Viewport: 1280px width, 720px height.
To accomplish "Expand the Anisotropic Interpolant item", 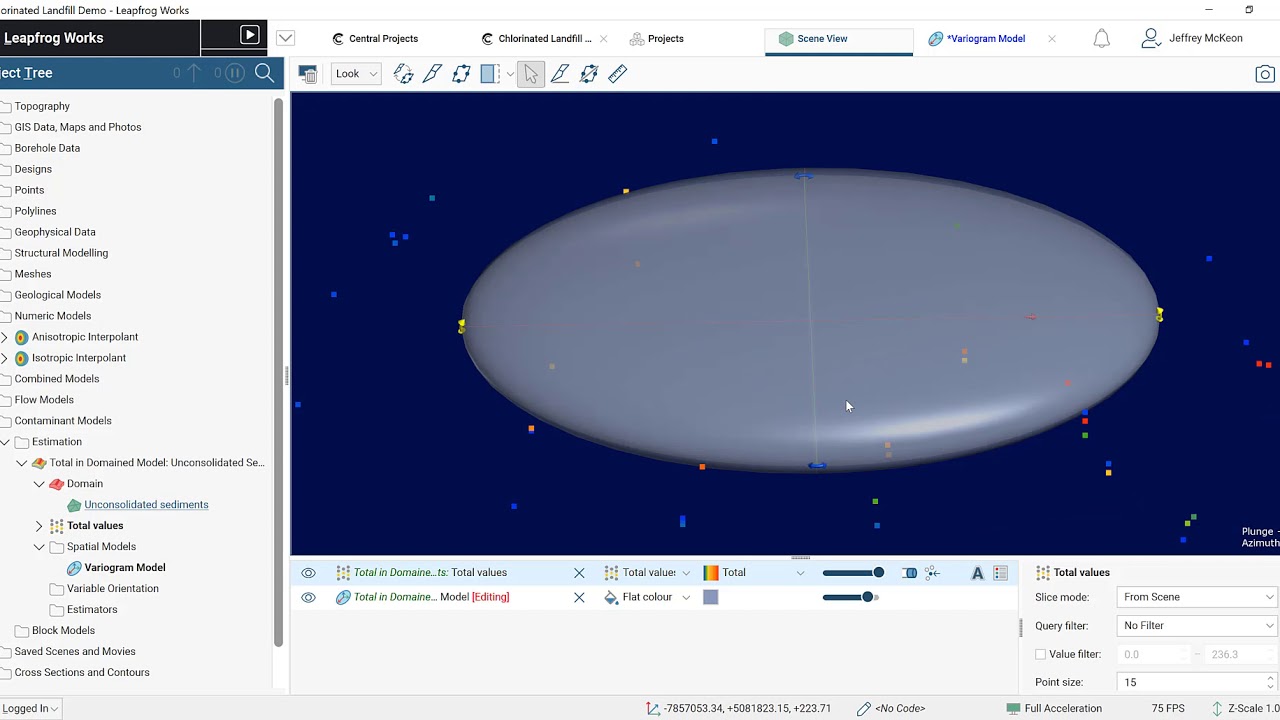I will pyautogui.click(x=5, y=337).
